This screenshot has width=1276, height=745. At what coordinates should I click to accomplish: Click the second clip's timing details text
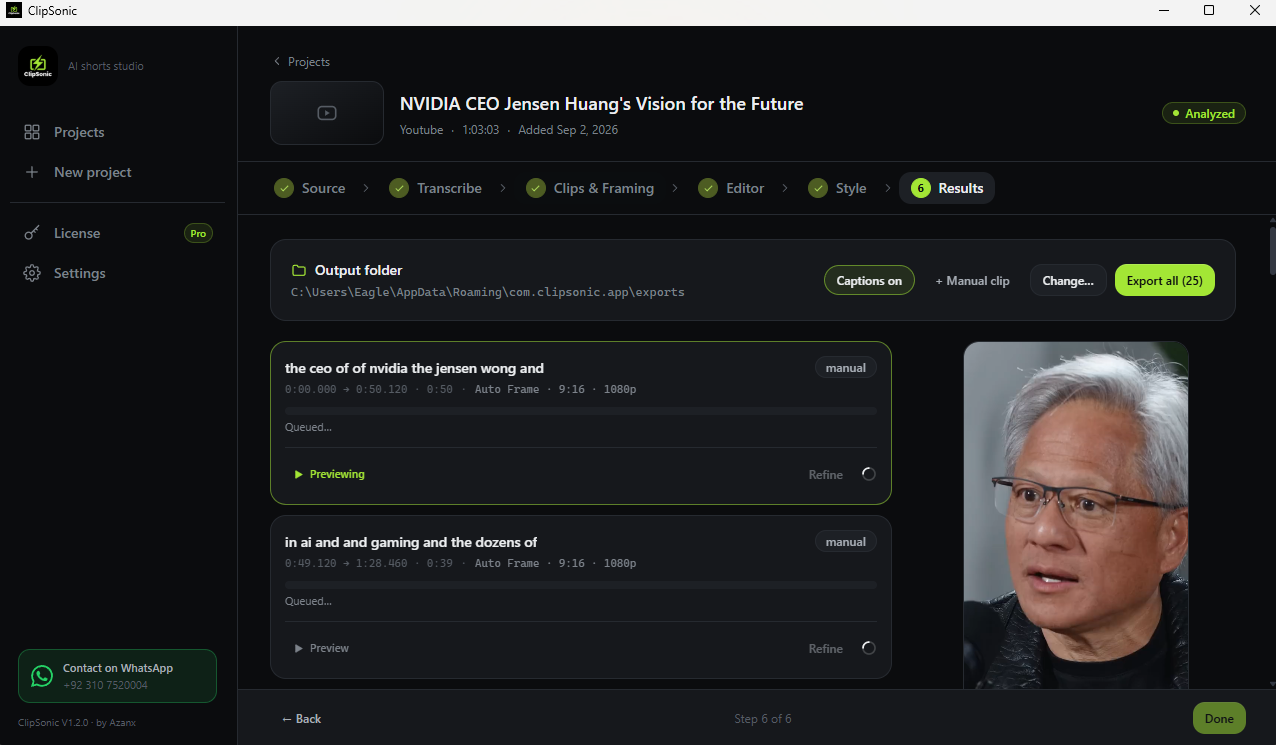point(460,563)
